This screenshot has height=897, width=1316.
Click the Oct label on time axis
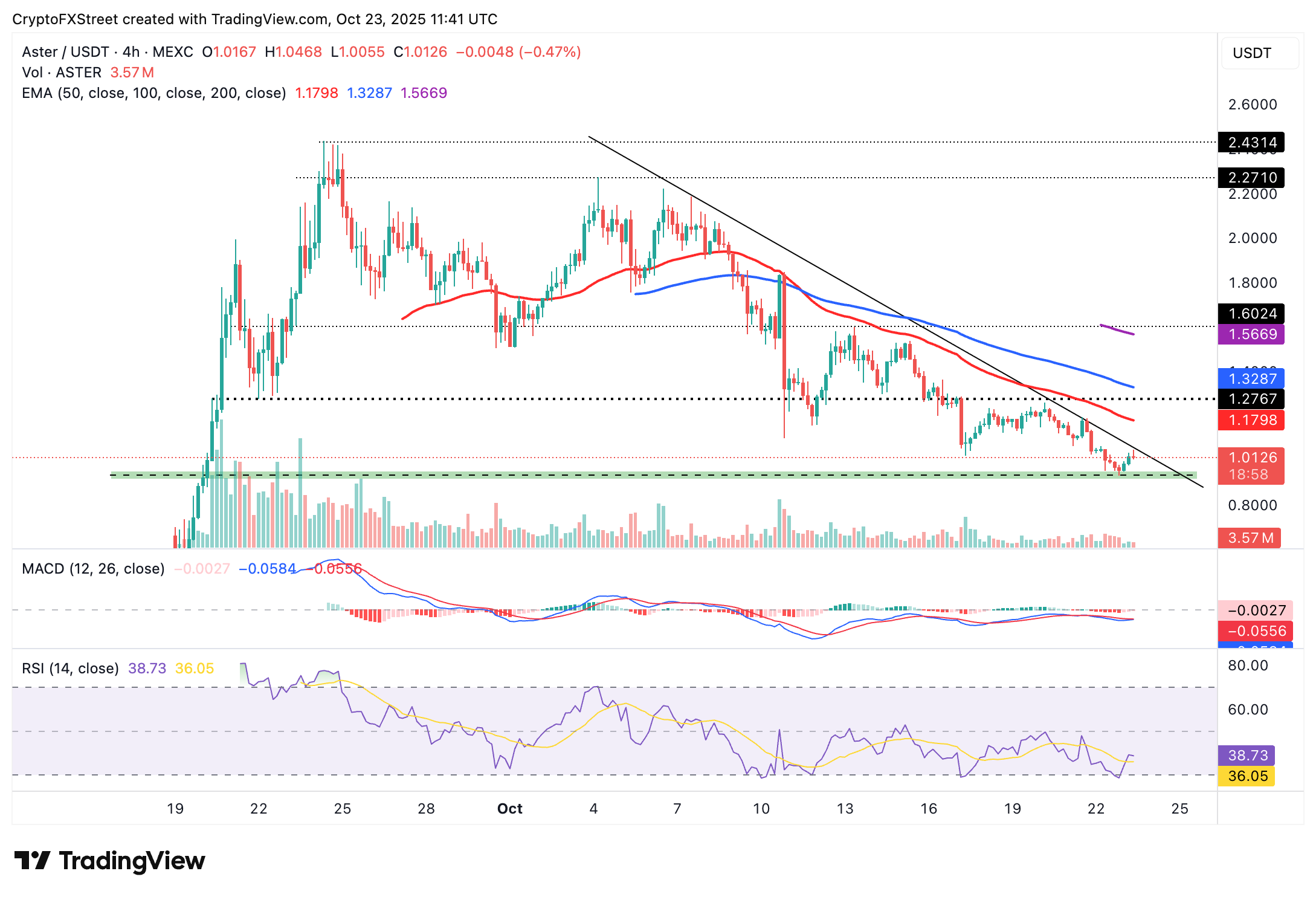(509, 809)
